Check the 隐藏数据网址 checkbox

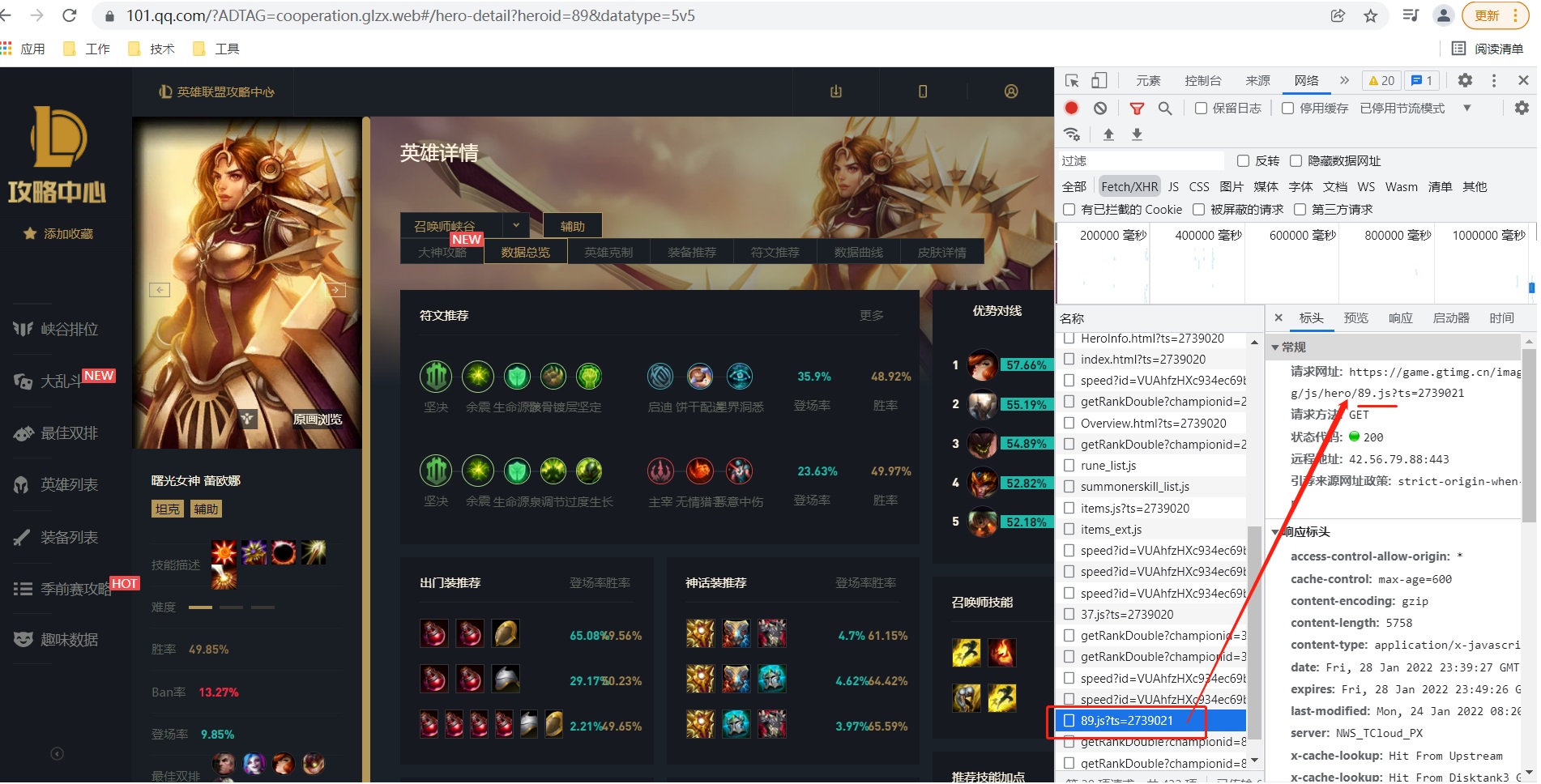1296,160
